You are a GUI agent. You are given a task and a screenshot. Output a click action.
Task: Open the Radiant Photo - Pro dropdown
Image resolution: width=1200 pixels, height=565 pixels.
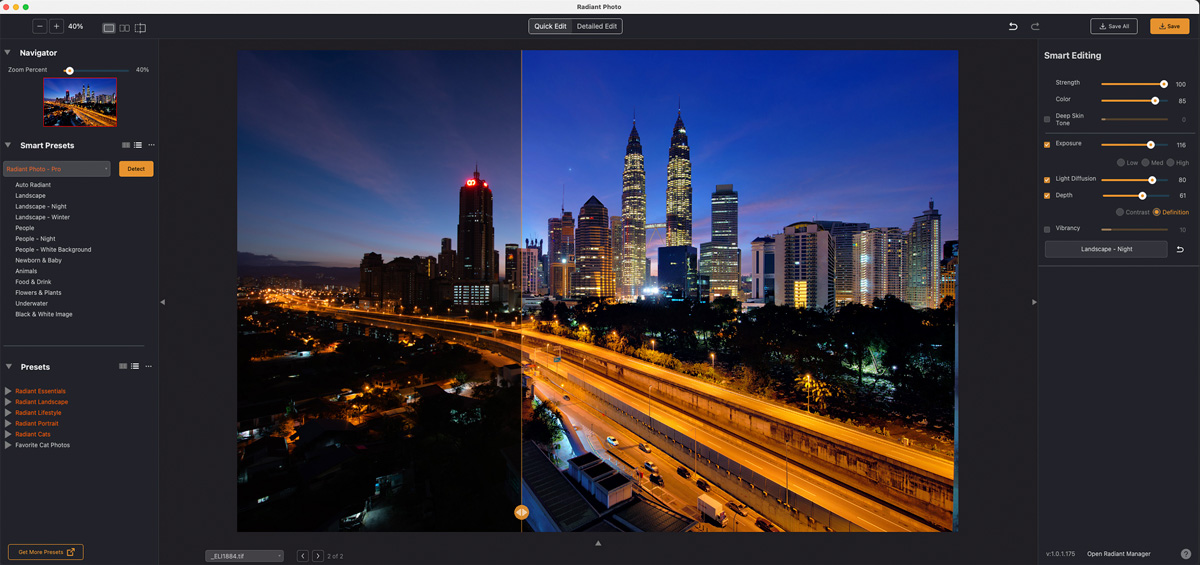[x=57, y=169]
